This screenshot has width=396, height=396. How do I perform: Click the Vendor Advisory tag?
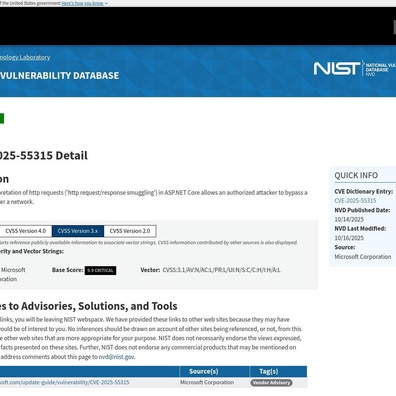pyautogui.click(x=271, y=383)
